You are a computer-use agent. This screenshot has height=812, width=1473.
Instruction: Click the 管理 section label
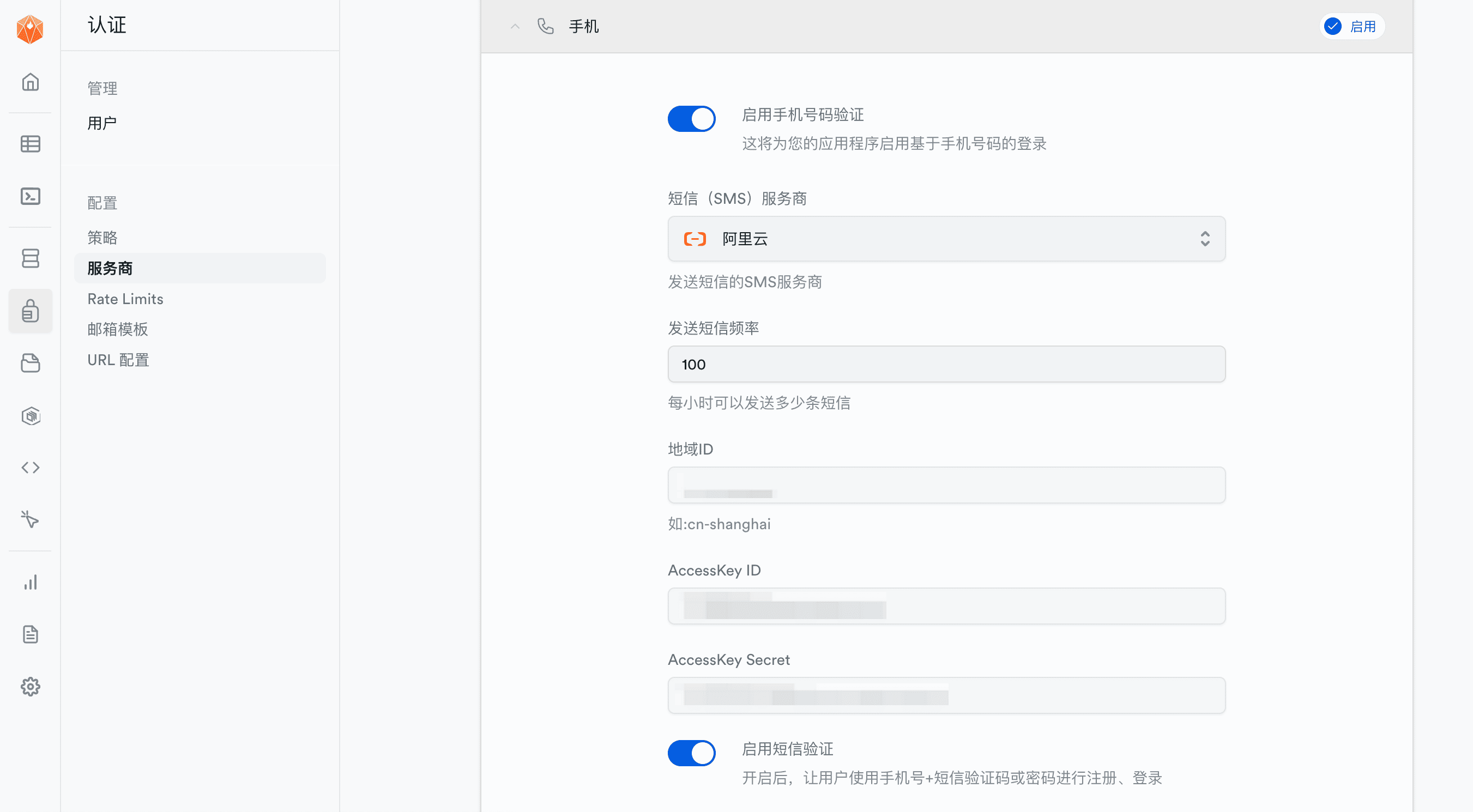[x=102, y=88]
